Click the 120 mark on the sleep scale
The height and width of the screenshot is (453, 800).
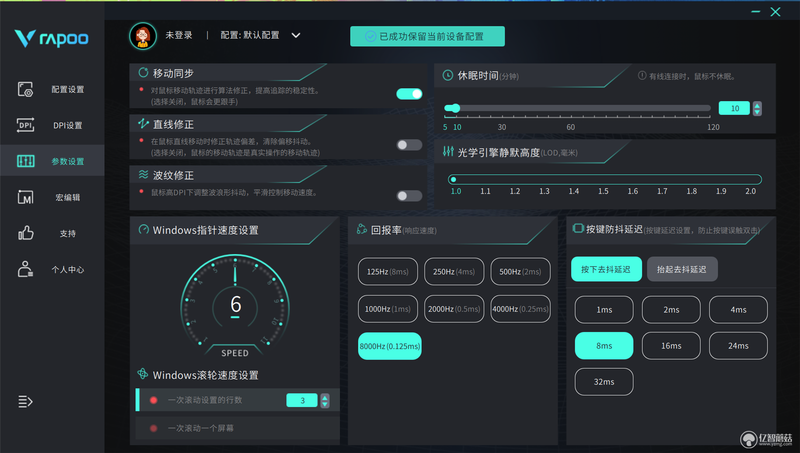(x=713, y=127)
